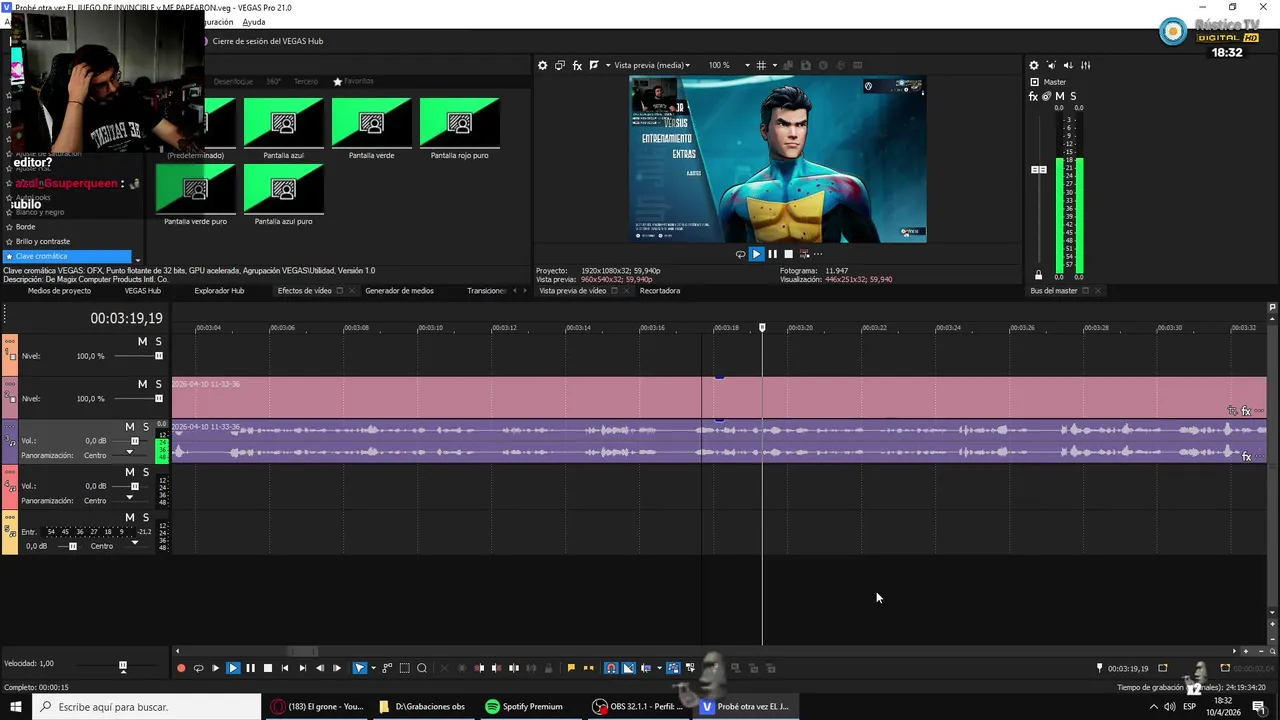
Task: Mute video track 1
Action: coord(142,342)
